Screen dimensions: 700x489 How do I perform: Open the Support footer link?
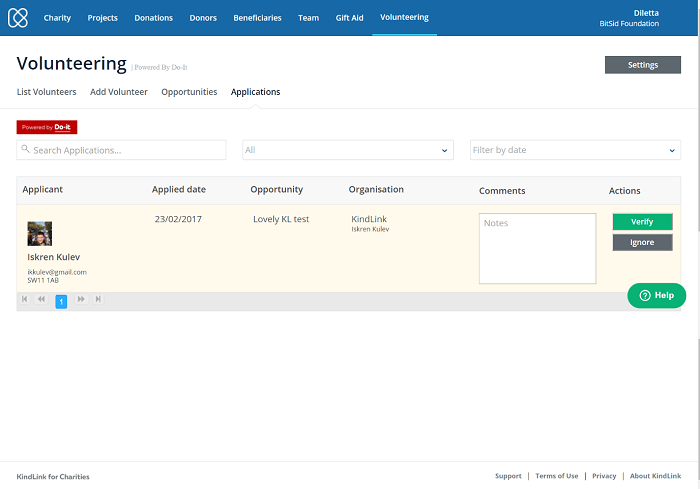point(508,476)
